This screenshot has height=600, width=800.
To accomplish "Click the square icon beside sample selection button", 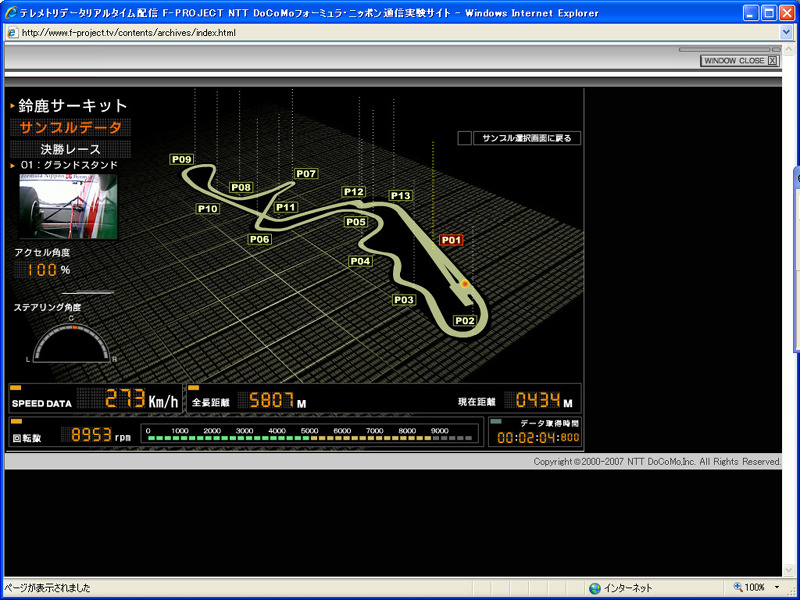I will (x=464, y=138).
